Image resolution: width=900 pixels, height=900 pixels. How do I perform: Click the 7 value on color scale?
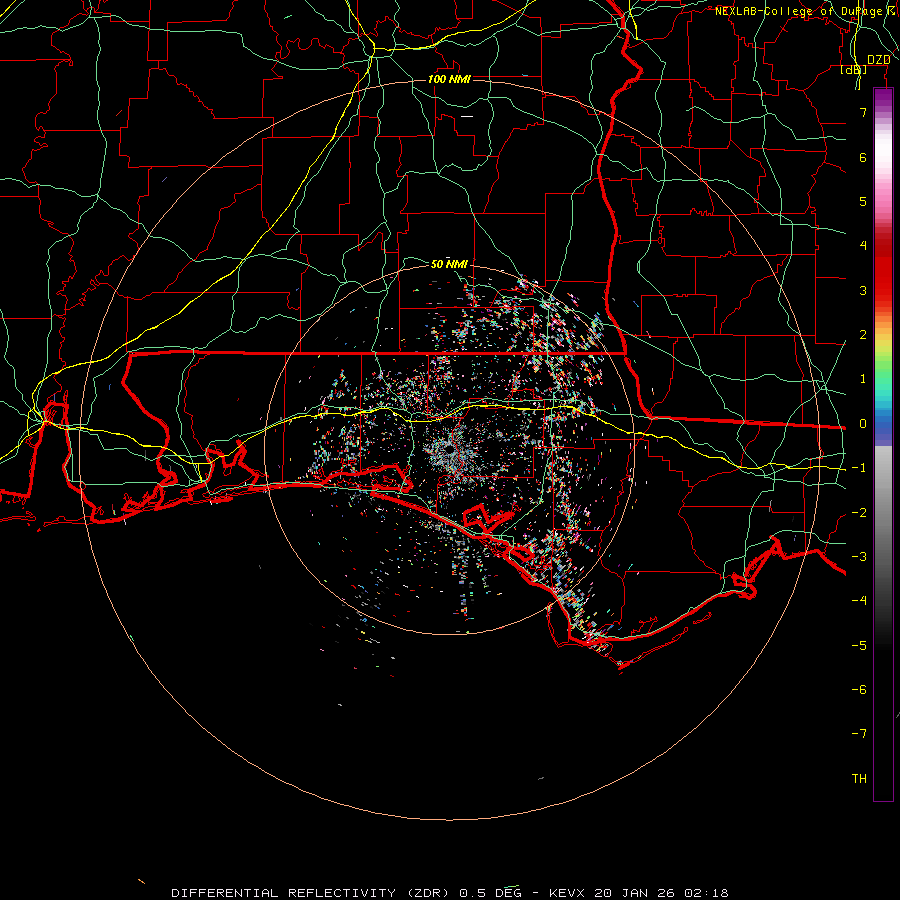(x=863, y=112)
